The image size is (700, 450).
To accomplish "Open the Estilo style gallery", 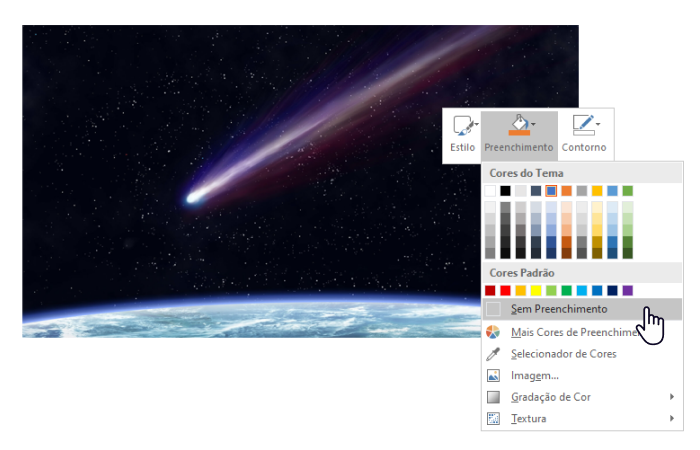I will [462, 135].
